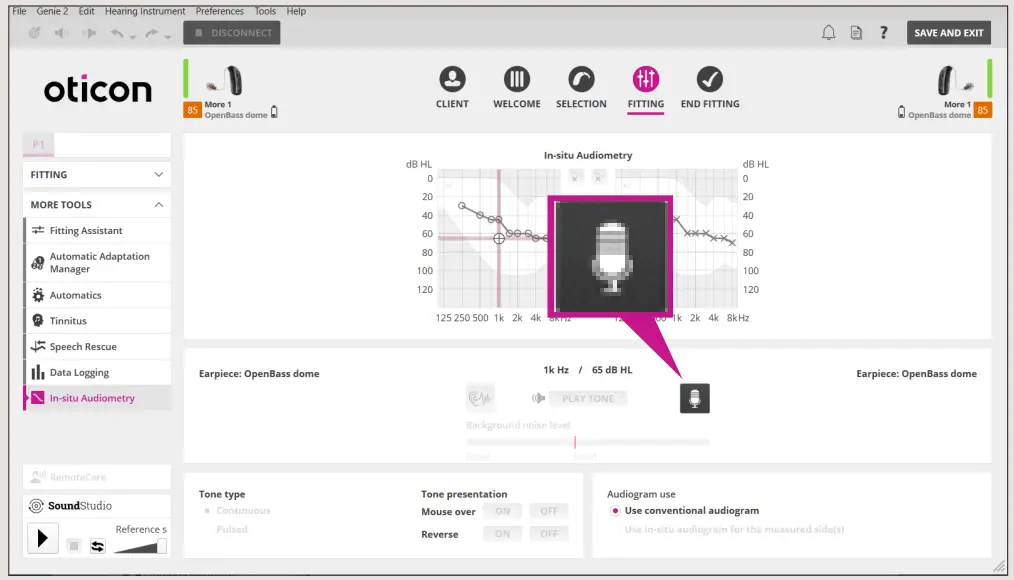Image resolution: width=1014 pixels, height=580 pixels.
Task: Open the Automatics tool
Action: tap(98, 295)
